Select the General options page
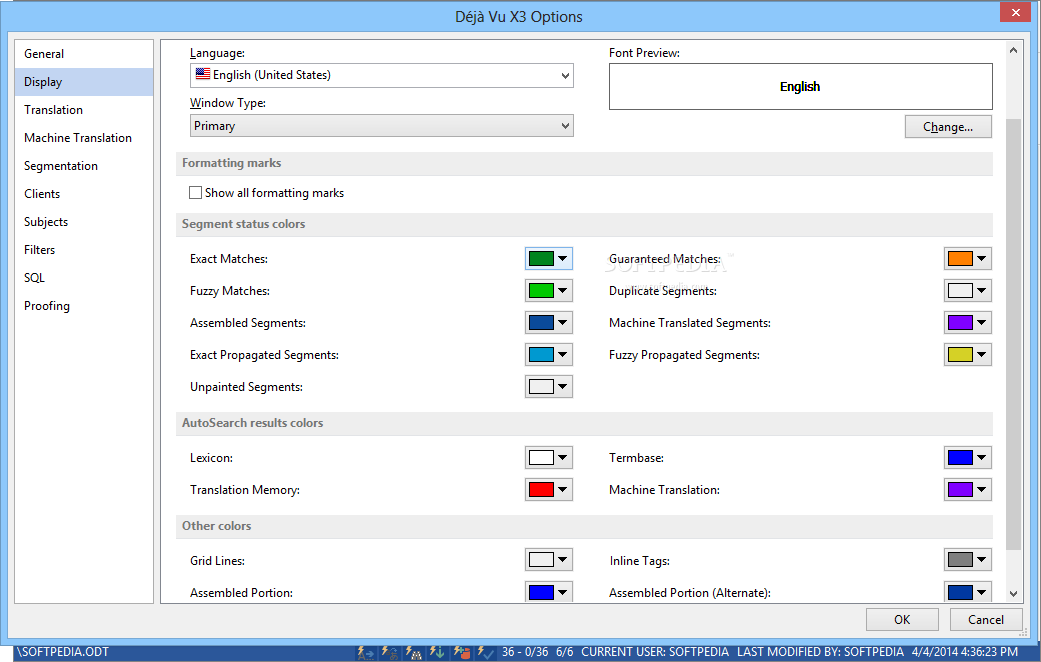The width and height of the screenshot is (1041, 662). coord(84,54)
